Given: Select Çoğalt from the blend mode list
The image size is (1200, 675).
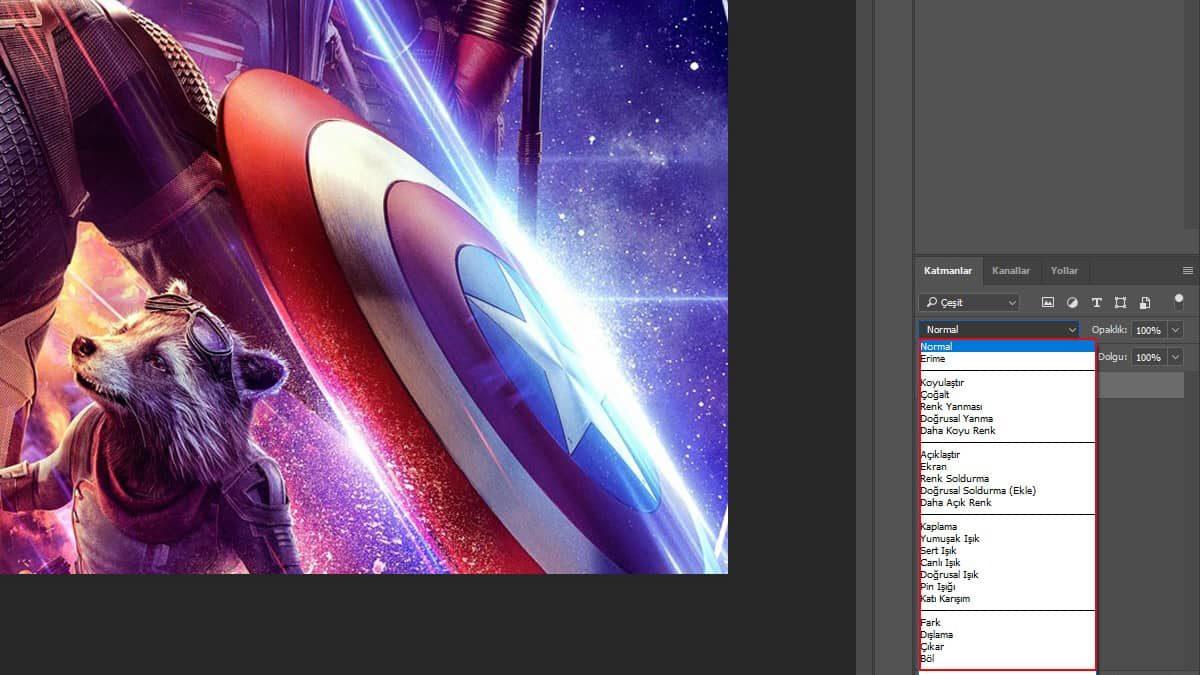Looking at the screenshot, I should (936, 394).
